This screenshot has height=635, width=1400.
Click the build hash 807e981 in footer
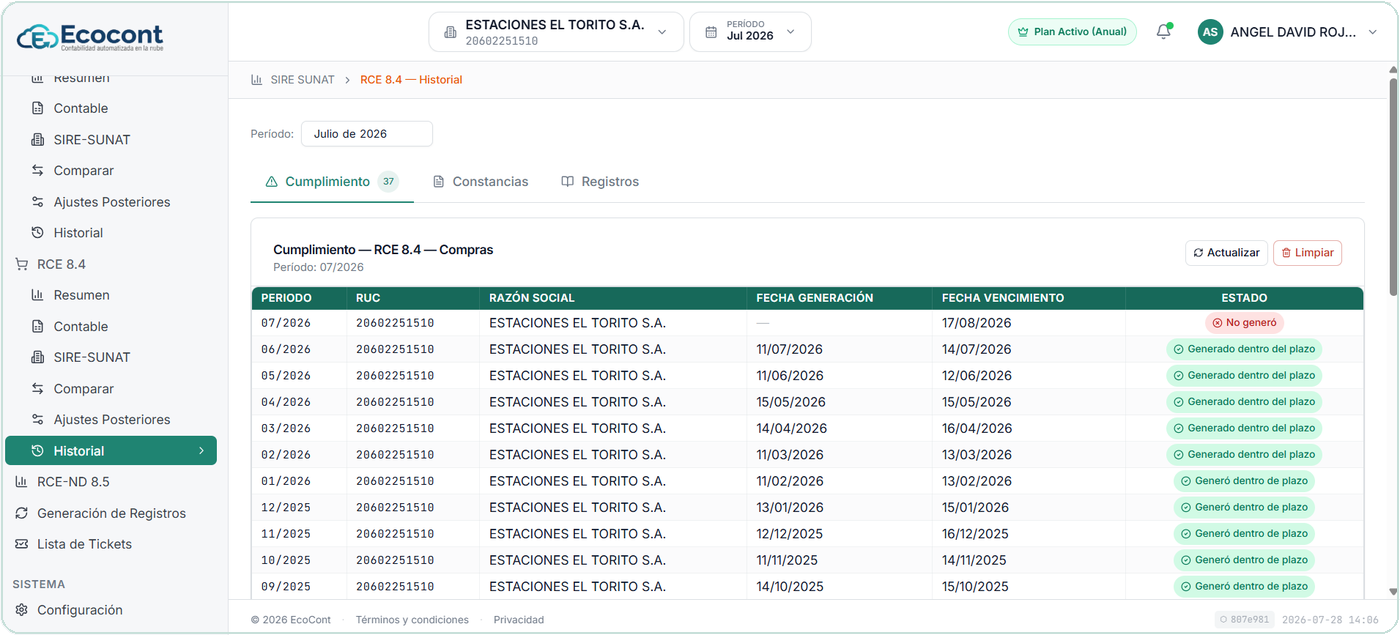pos(1244,620)
